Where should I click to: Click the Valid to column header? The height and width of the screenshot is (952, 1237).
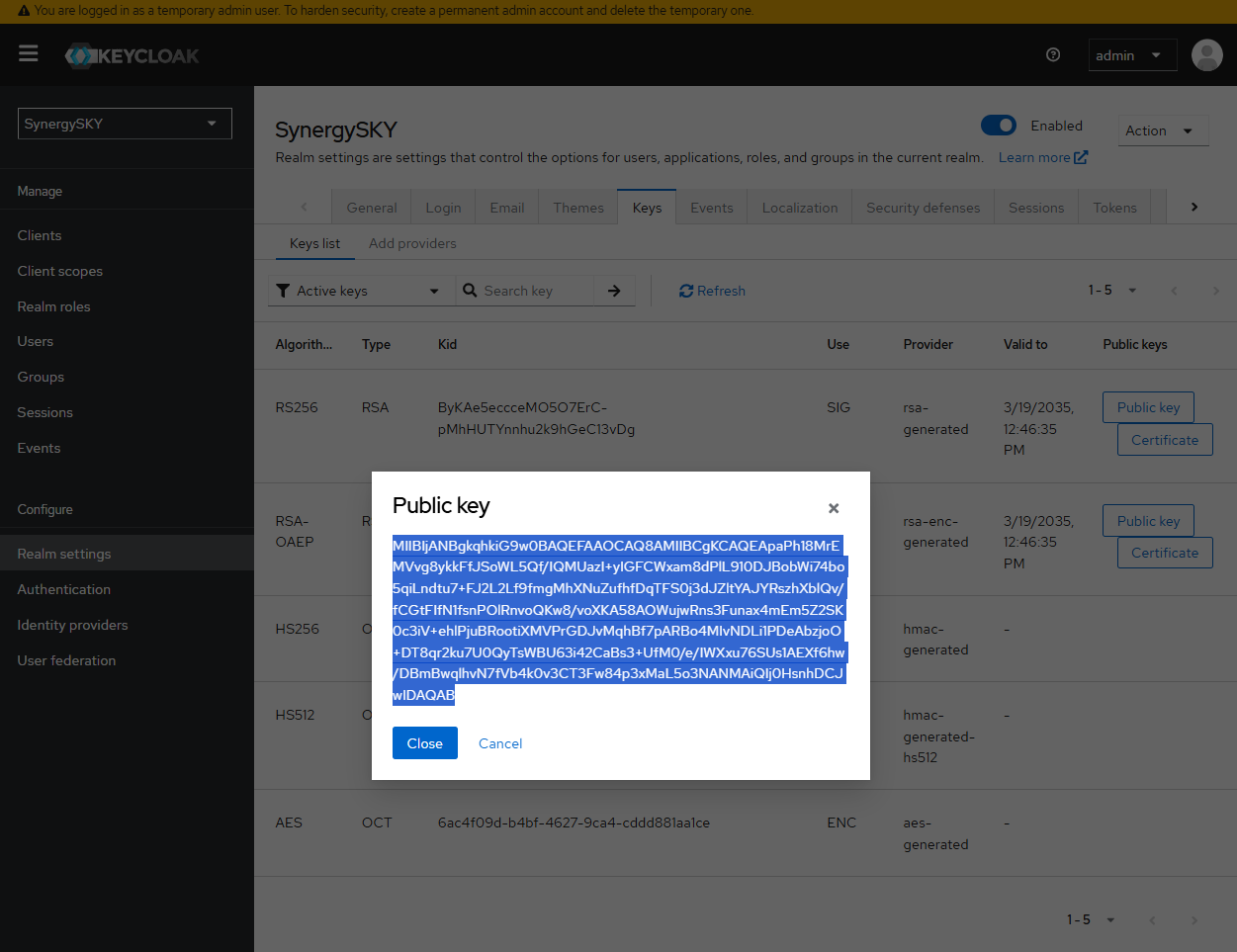[1025, 344]
